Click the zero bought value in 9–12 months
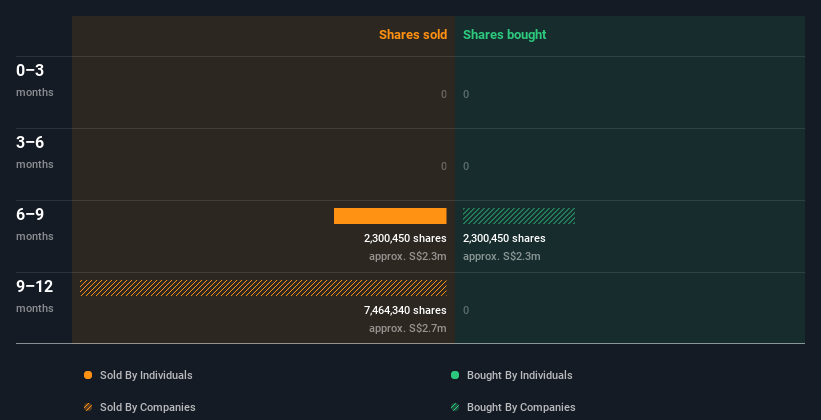Viewport: 821px width, 420px height. [466, 310]
